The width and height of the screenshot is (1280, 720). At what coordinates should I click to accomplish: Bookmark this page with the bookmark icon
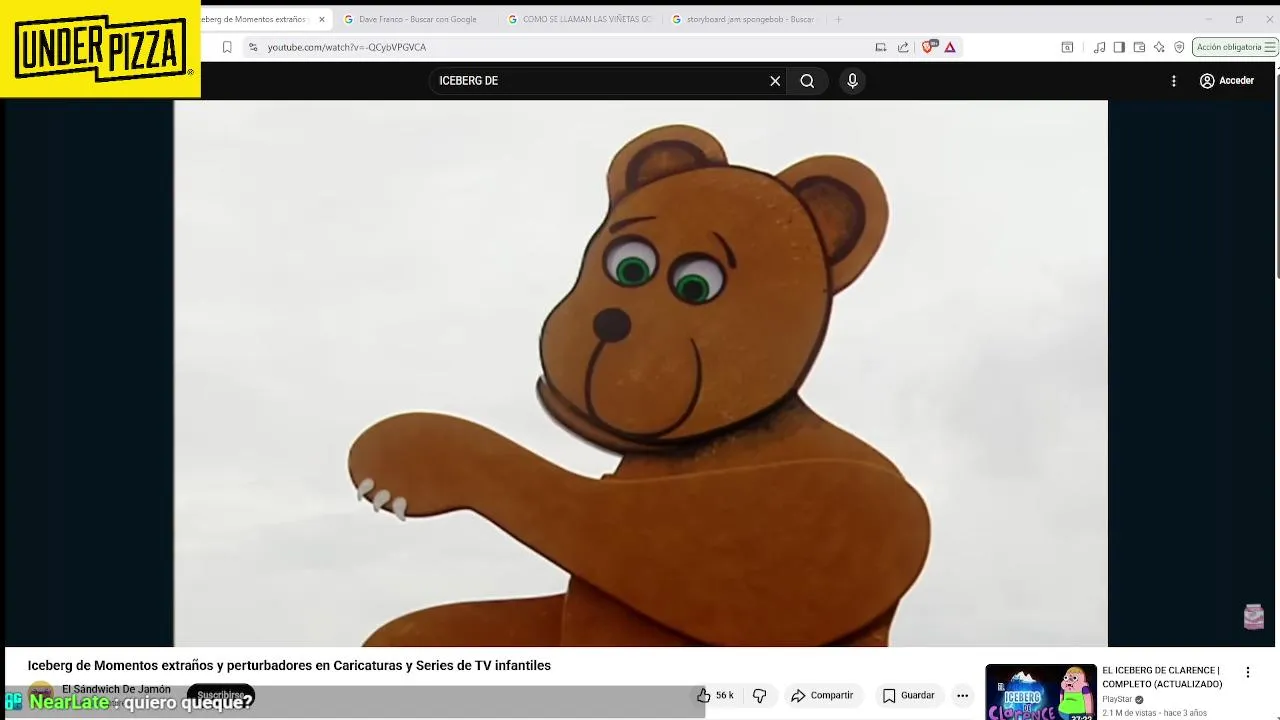coord(227,47)
